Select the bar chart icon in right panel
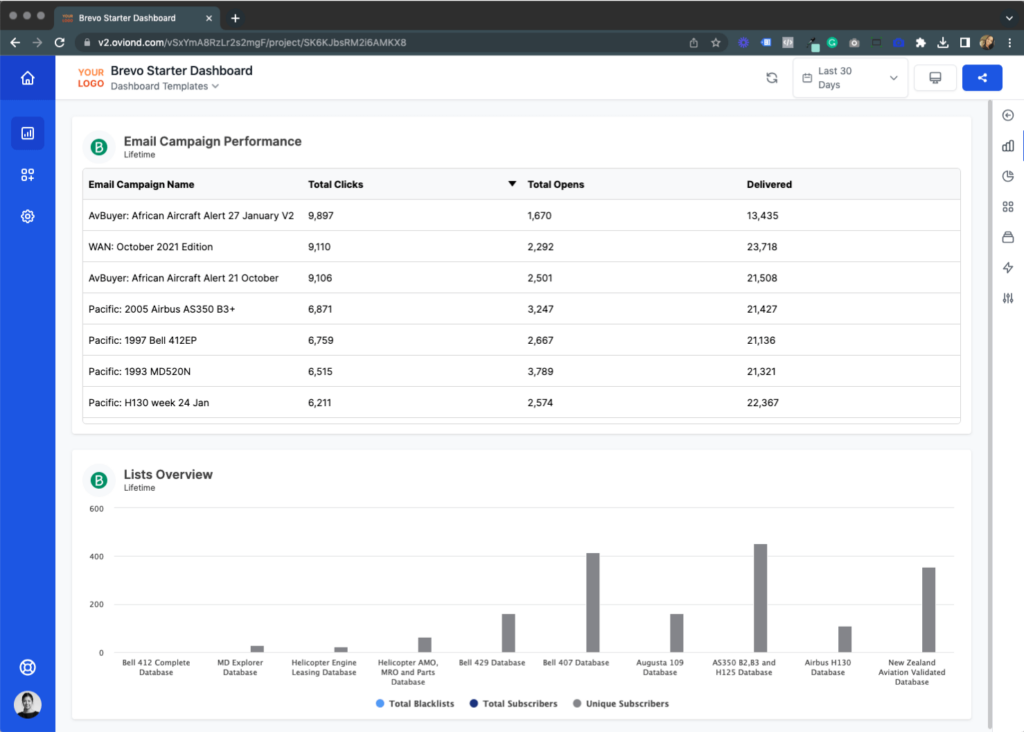 tap(1008, 146)
